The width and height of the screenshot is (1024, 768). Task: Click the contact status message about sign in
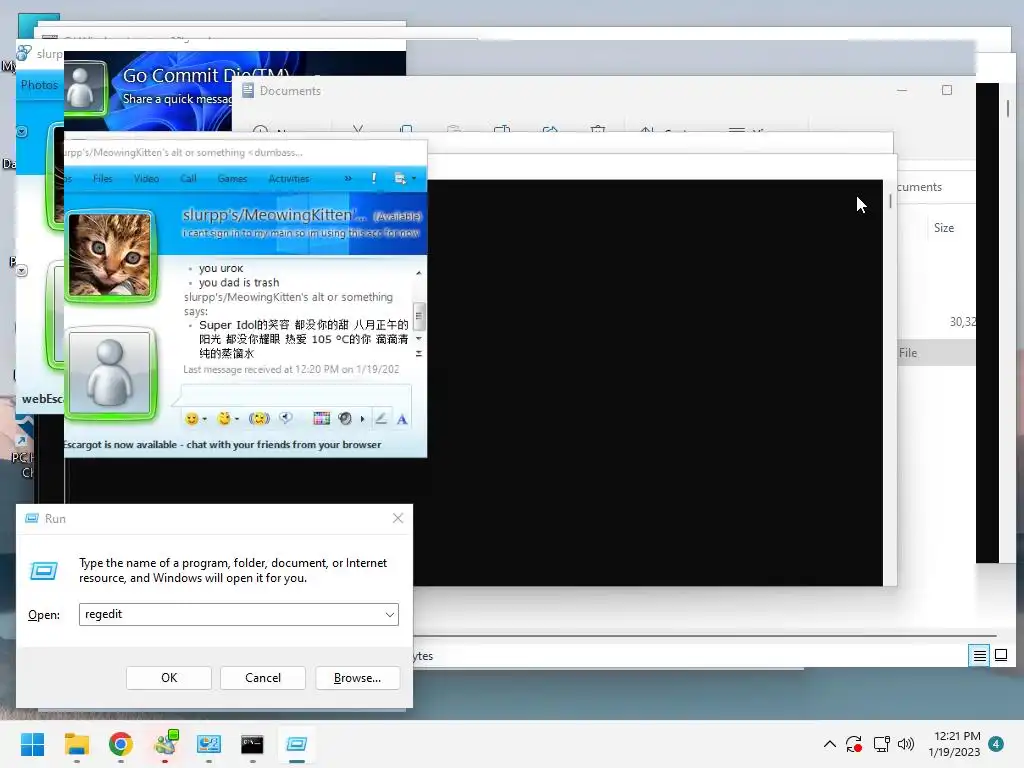301,233
